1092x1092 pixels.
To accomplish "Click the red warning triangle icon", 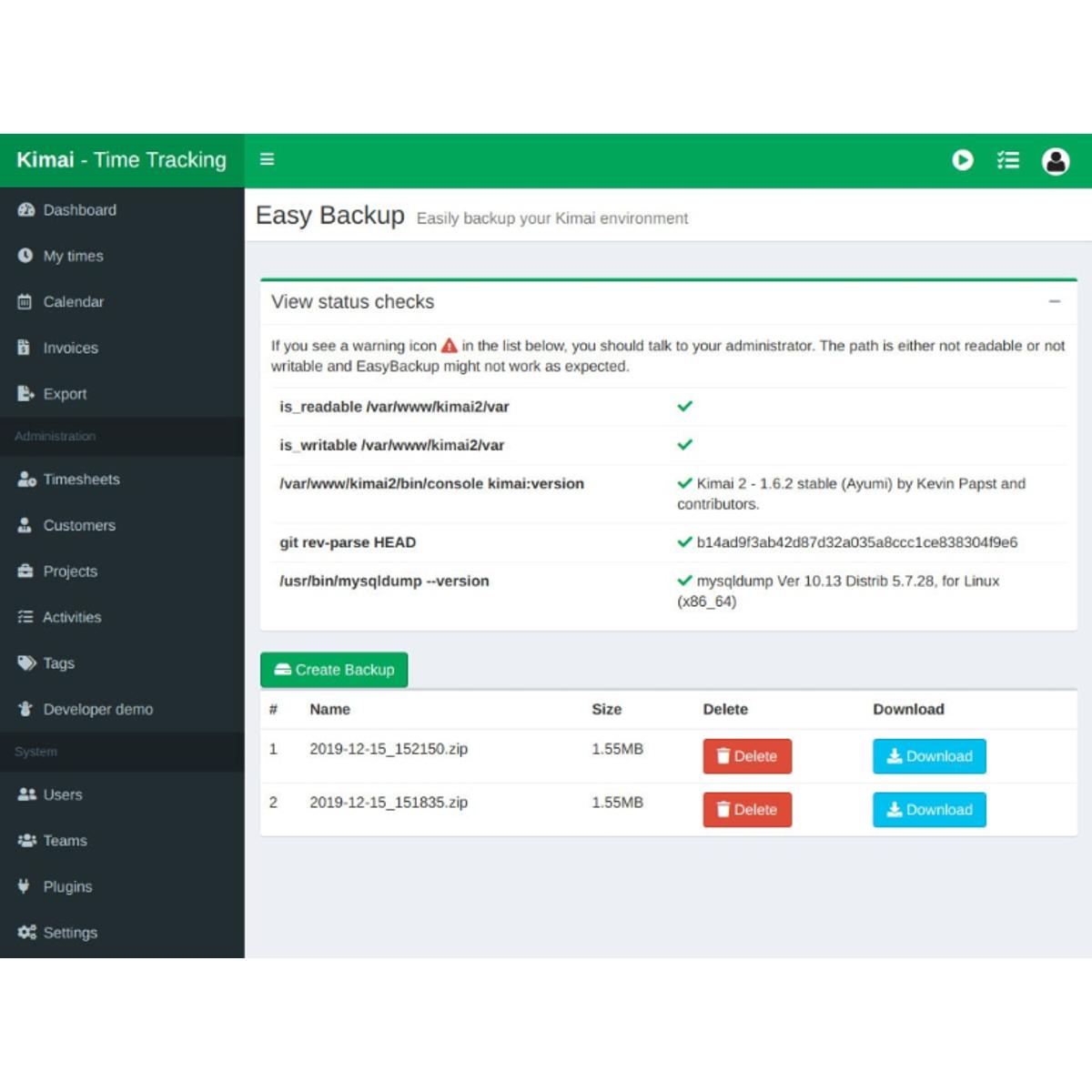I will click(x=450, y=346).
